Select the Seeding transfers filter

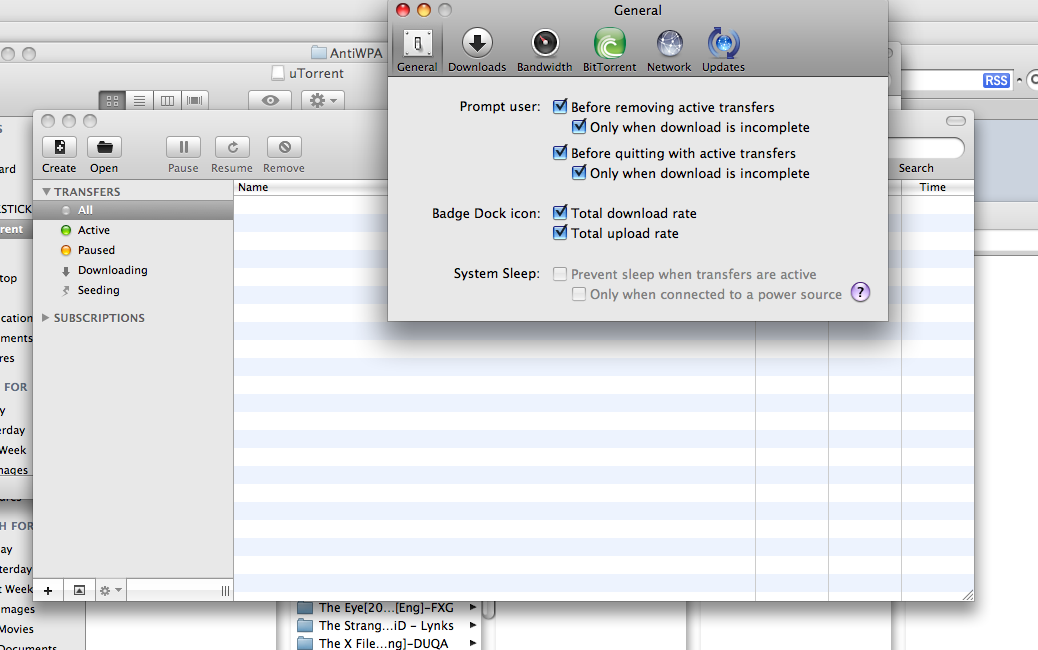[x=99, y=290]
